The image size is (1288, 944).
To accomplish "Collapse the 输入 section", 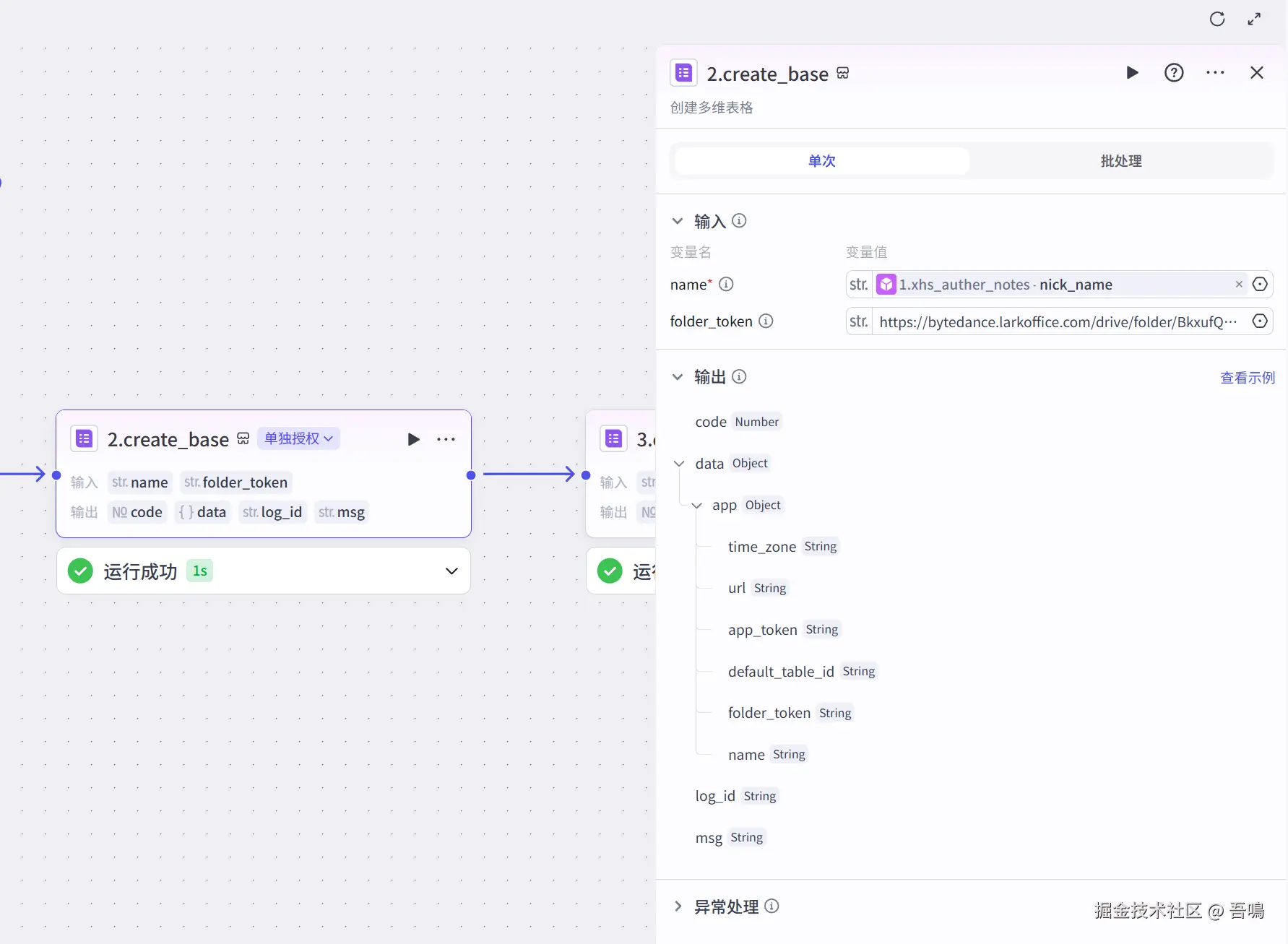I will click(678, 221).
